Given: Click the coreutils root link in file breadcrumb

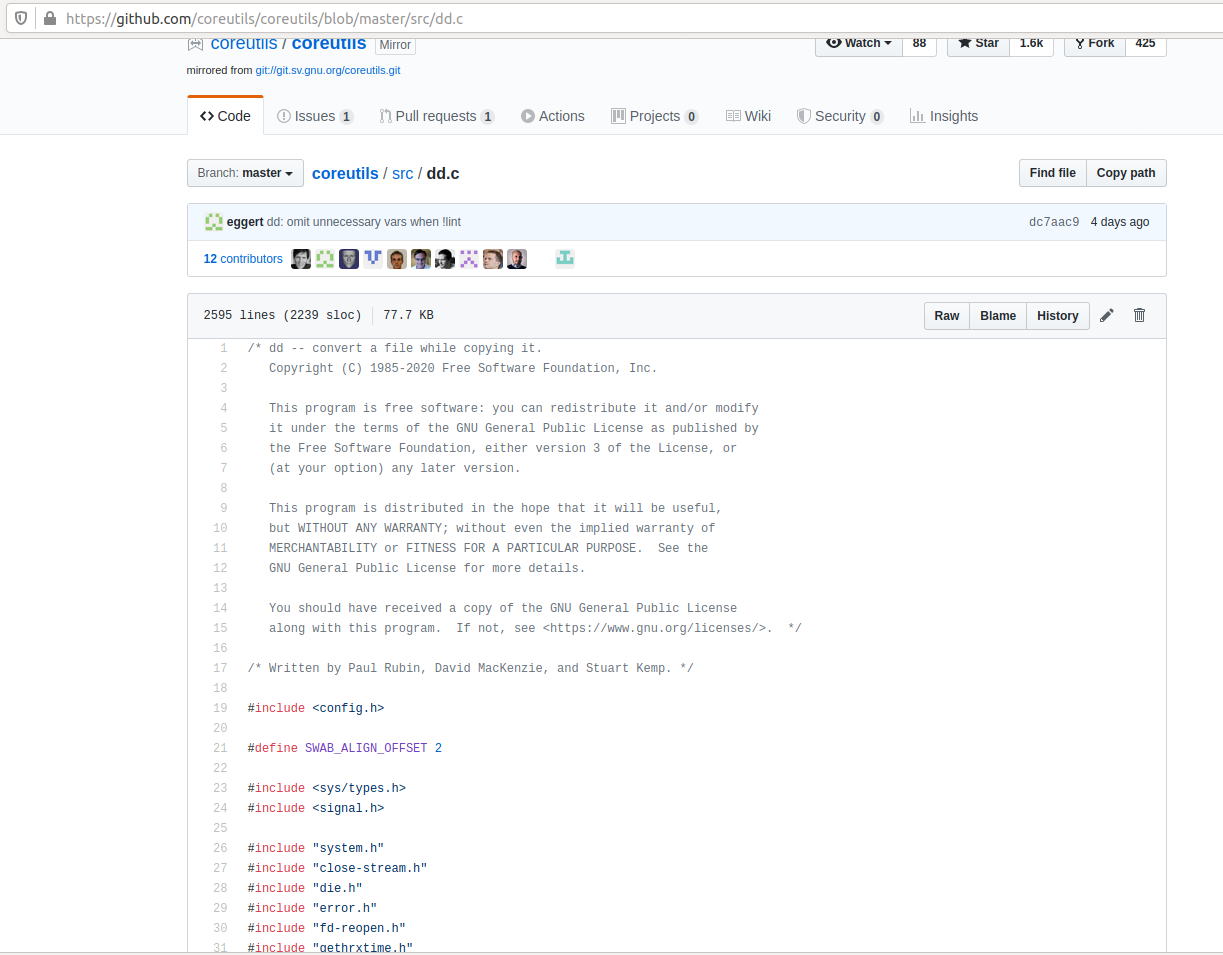Looking at the screenshot, I should tap(345, 173).
